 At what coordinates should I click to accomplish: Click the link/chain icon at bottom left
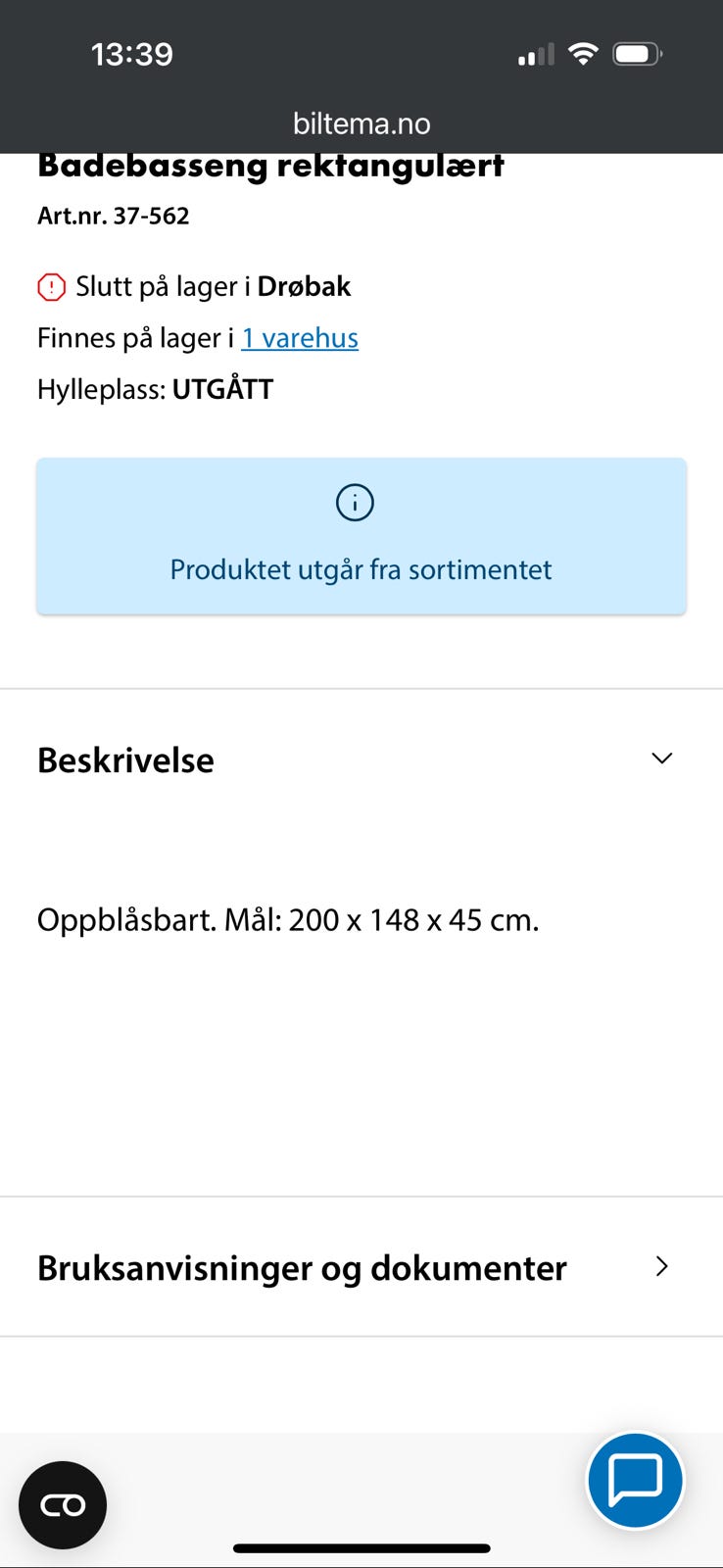pyautogui.click(x=62, y=1504)
